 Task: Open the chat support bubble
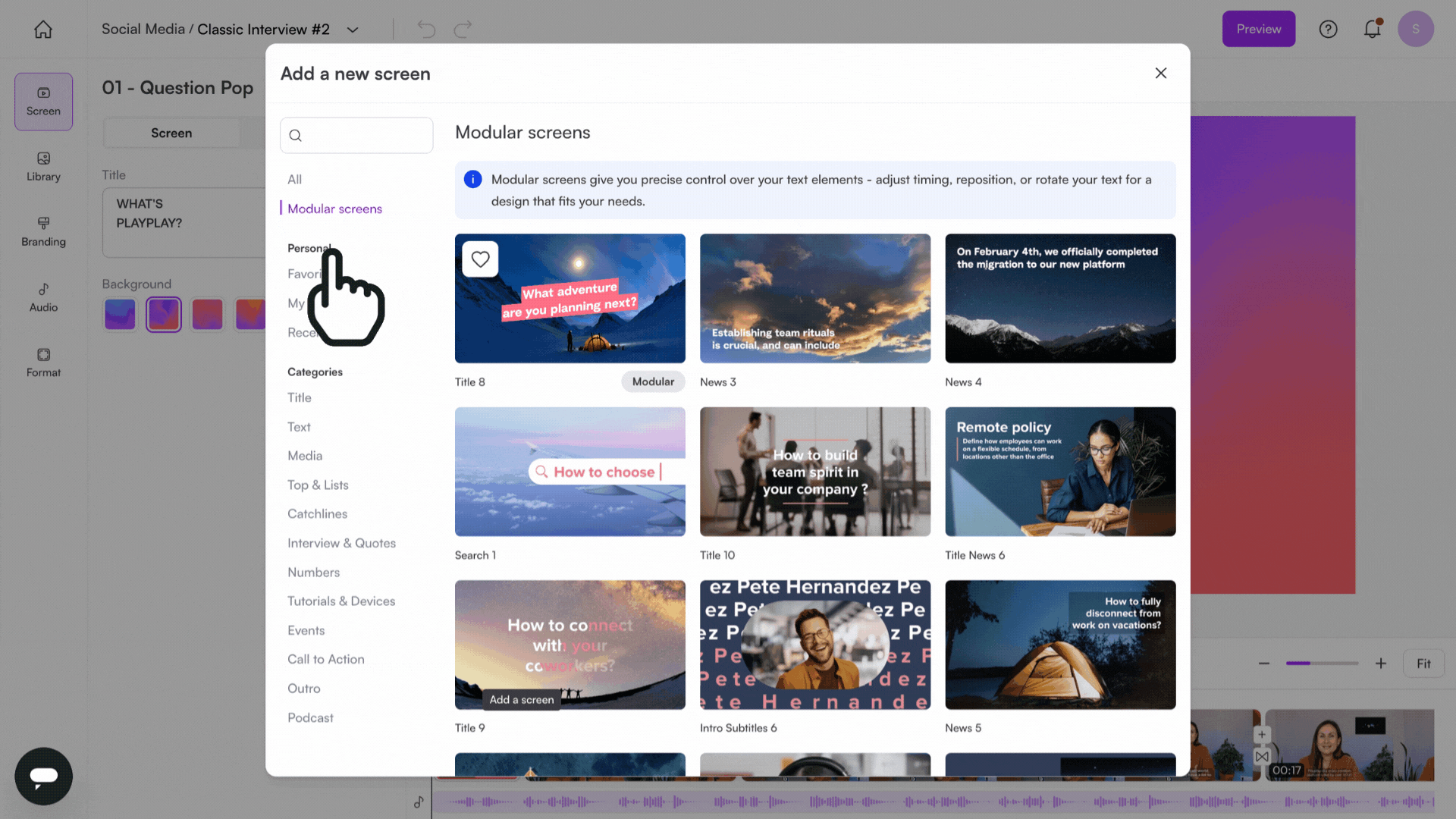coord(43,776)
